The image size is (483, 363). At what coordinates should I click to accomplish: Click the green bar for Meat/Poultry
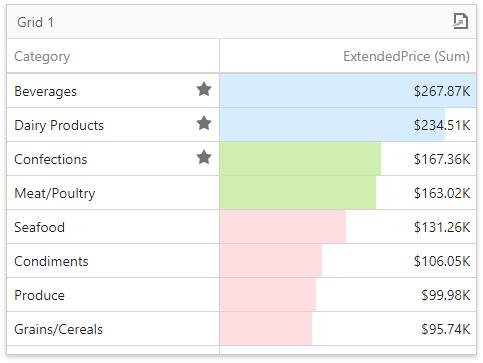(298, 193)
